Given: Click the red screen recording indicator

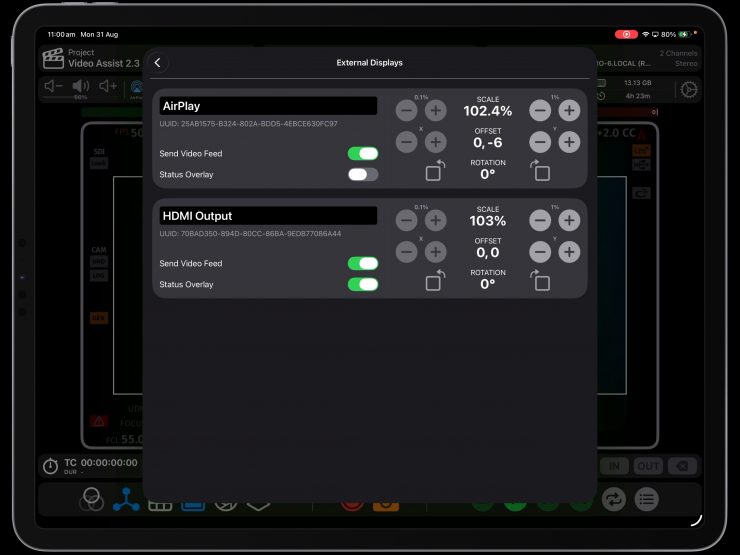Looking at the screenshot, I should click(x=626, y=34).
